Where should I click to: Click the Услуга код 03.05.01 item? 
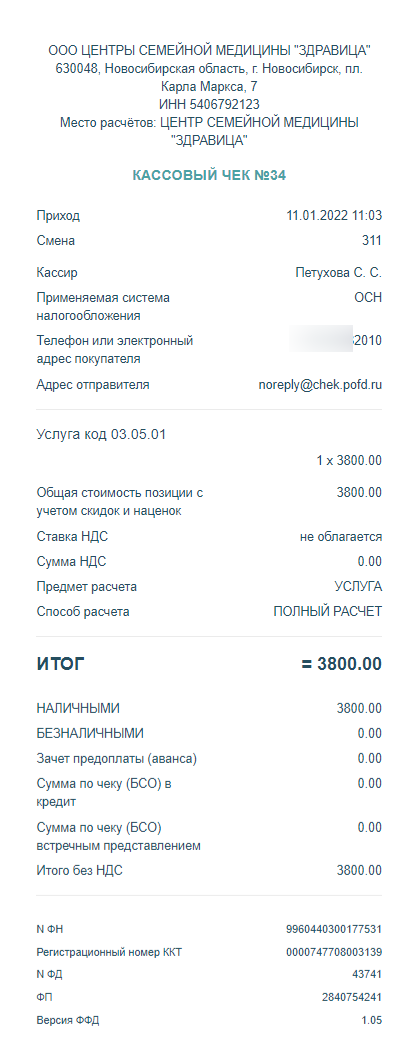pos(101,435)
